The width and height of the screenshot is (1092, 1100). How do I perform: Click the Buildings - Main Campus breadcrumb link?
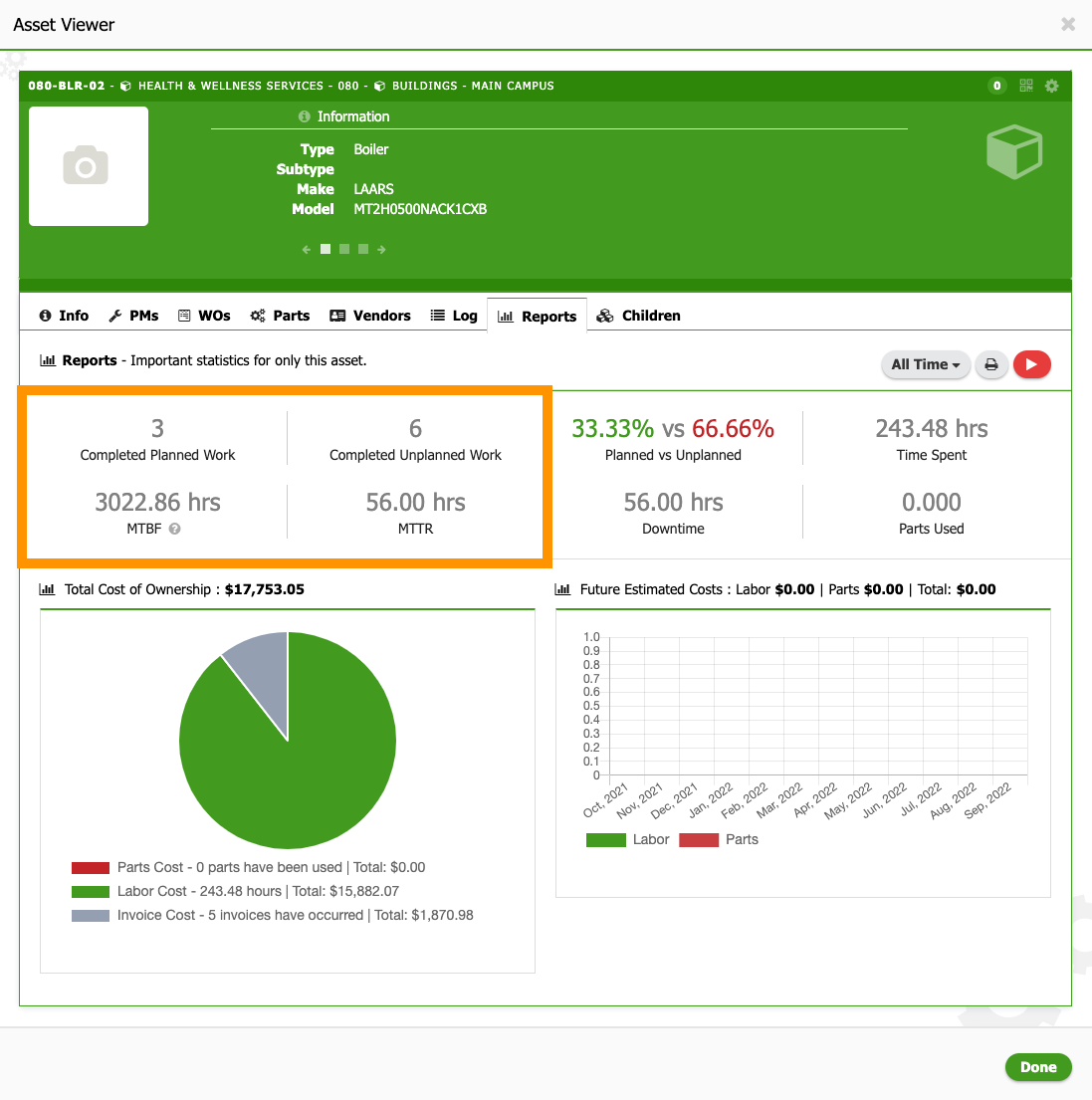tap(472, 86)
